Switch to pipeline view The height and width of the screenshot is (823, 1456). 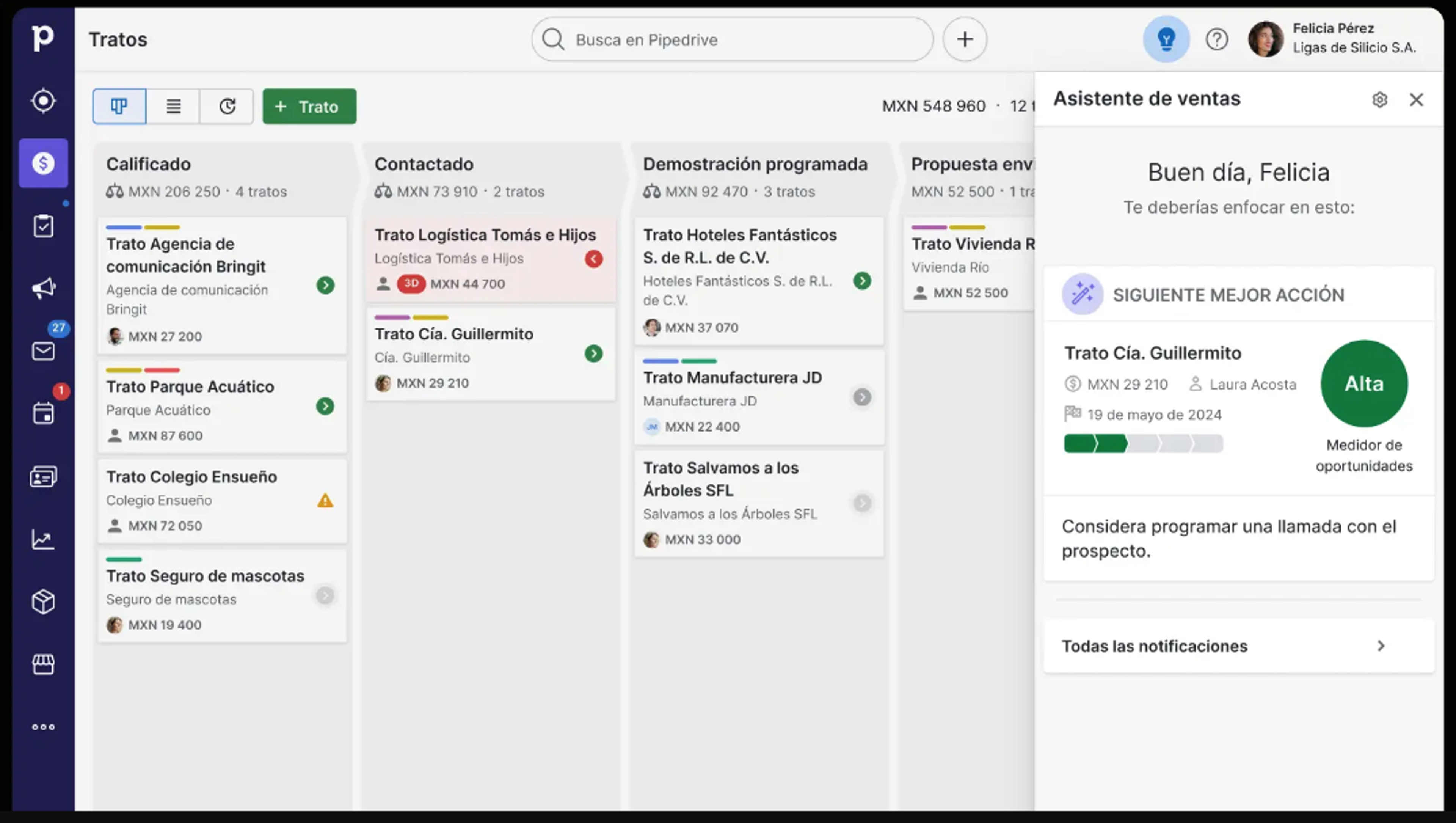coord(119,106)
